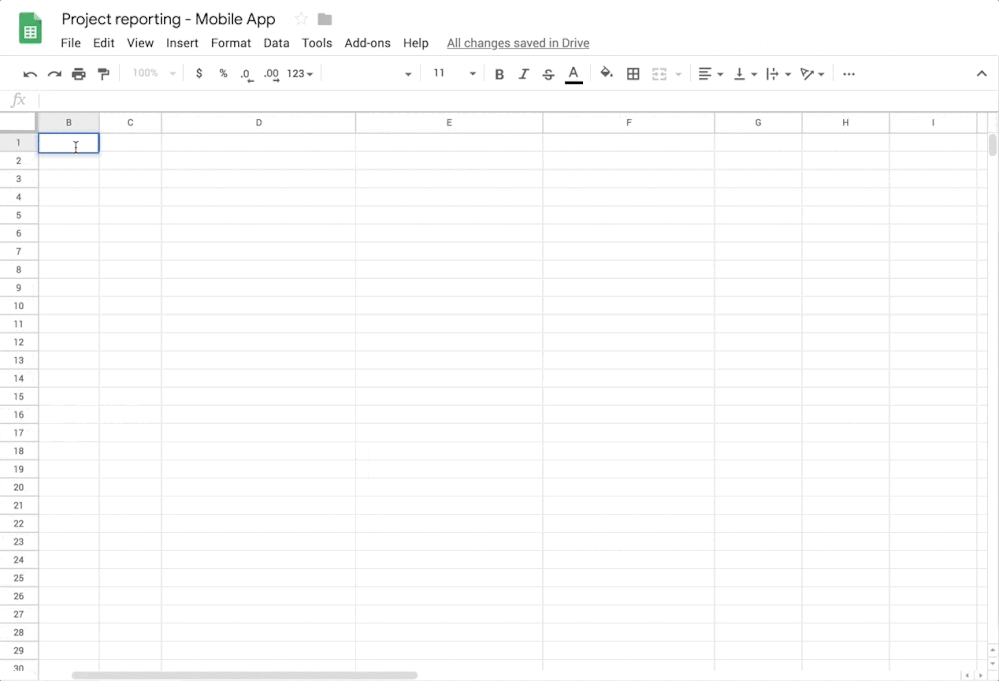
Task: Open the 123 number format dropdown
Action: [x=299, y=74]
